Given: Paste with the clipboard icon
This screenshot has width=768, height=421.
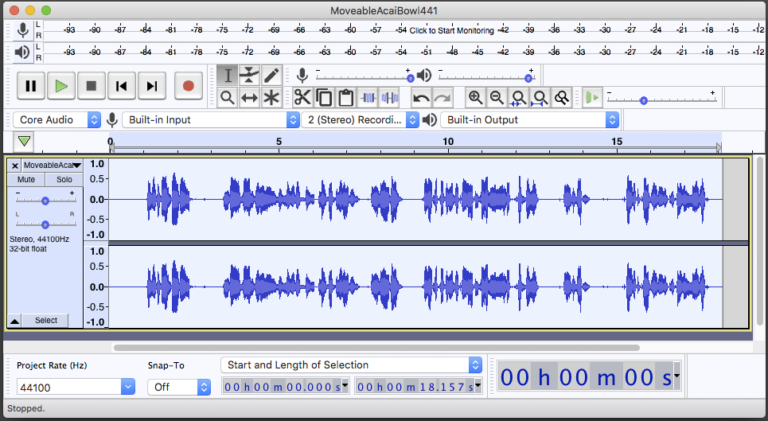Looking at the screenshot, I should [346, 97].
